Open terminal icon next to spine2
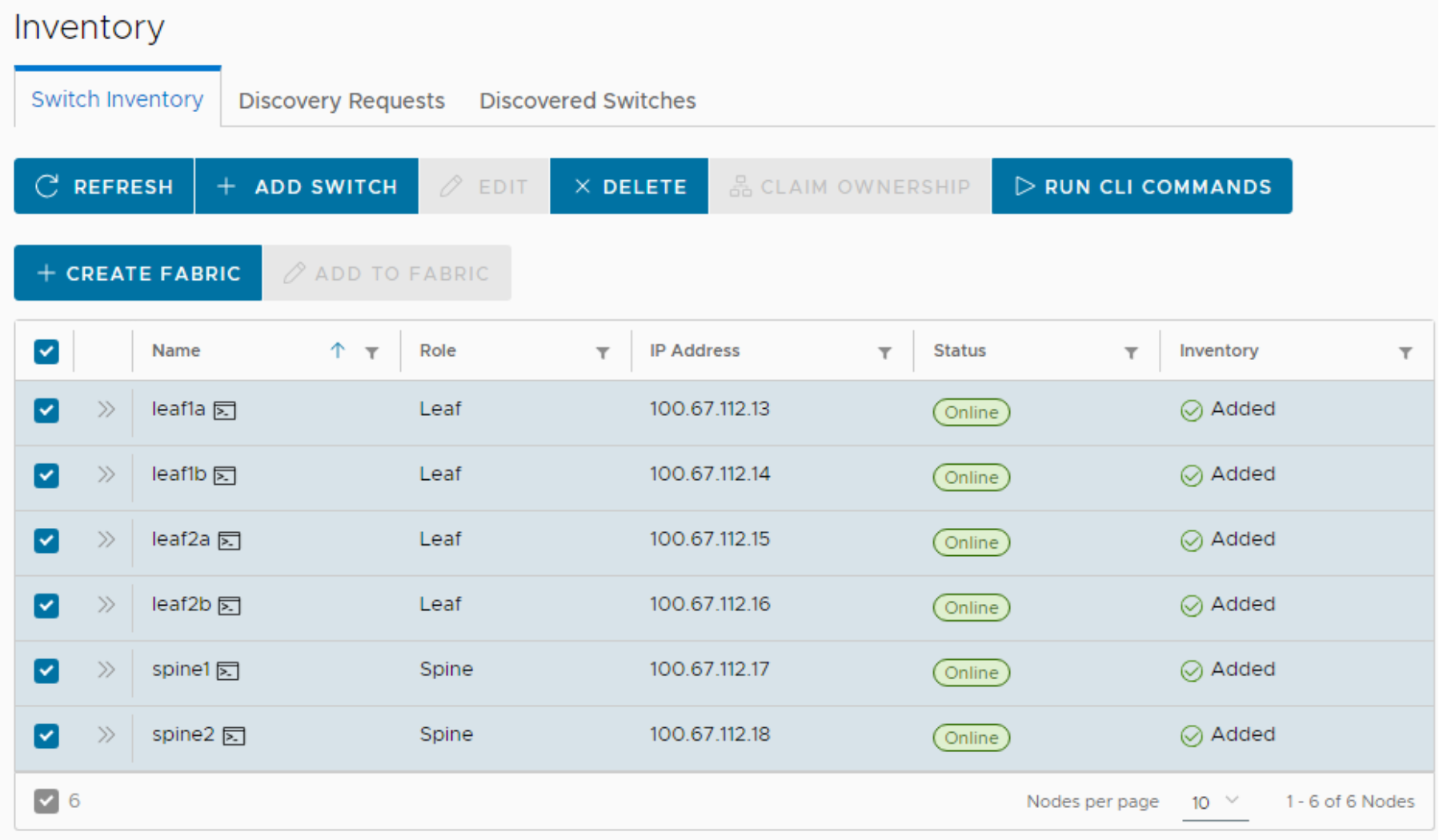1439x840 pixels. pyautogui.click(x=234, y=736)
